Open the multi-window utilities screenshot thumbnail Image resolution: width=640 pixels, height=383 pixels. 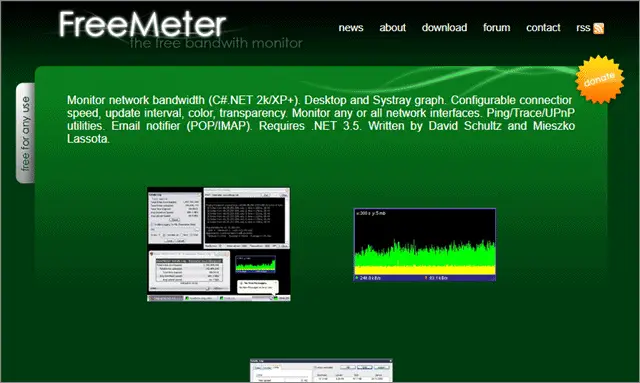point(219,245)
